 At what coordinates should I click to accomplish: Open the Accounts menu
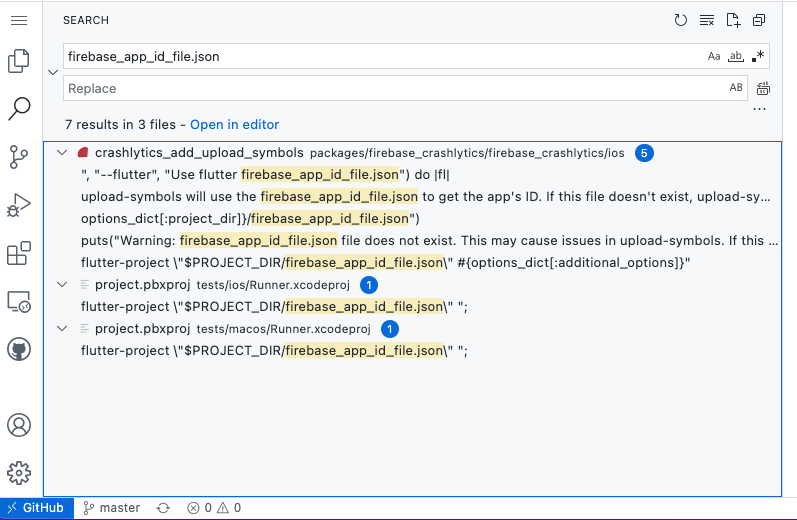pos(19,425)
